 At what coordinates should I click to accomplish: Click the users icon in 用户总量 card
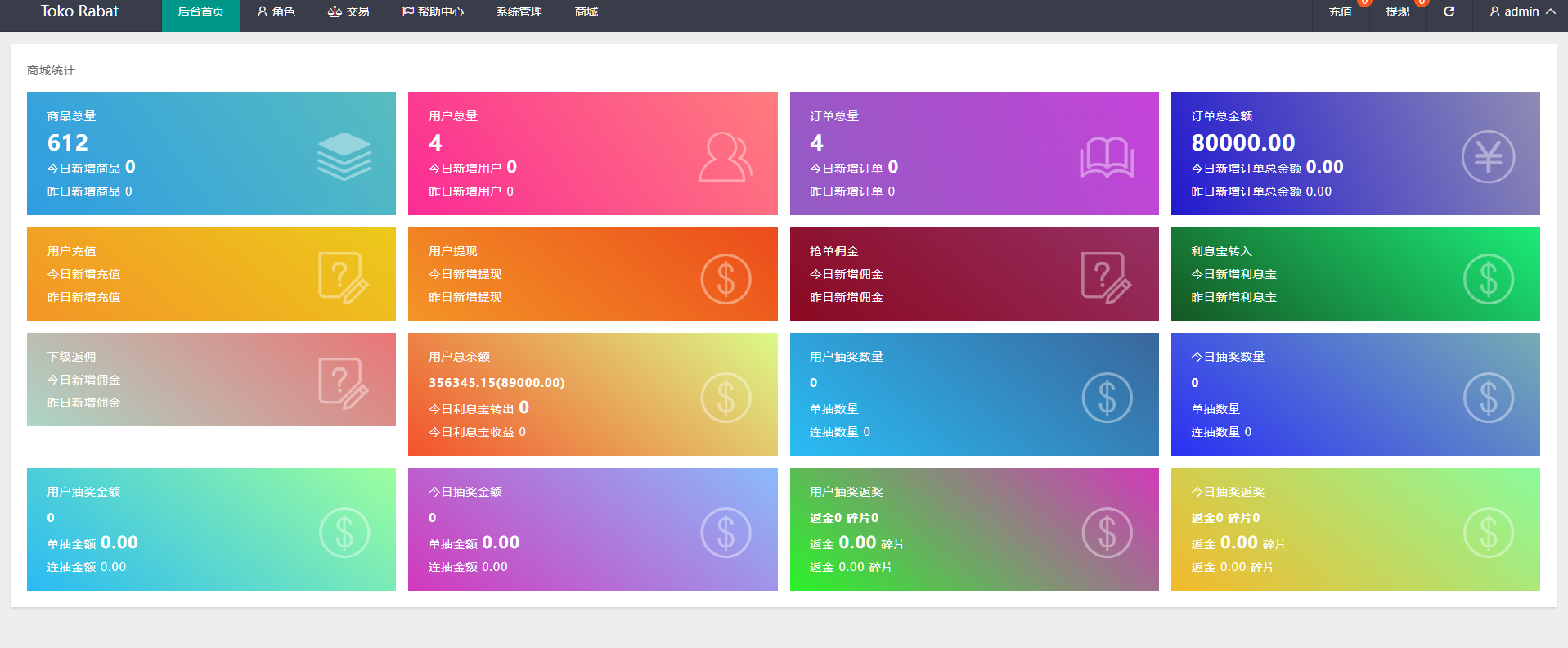[726, 156]
